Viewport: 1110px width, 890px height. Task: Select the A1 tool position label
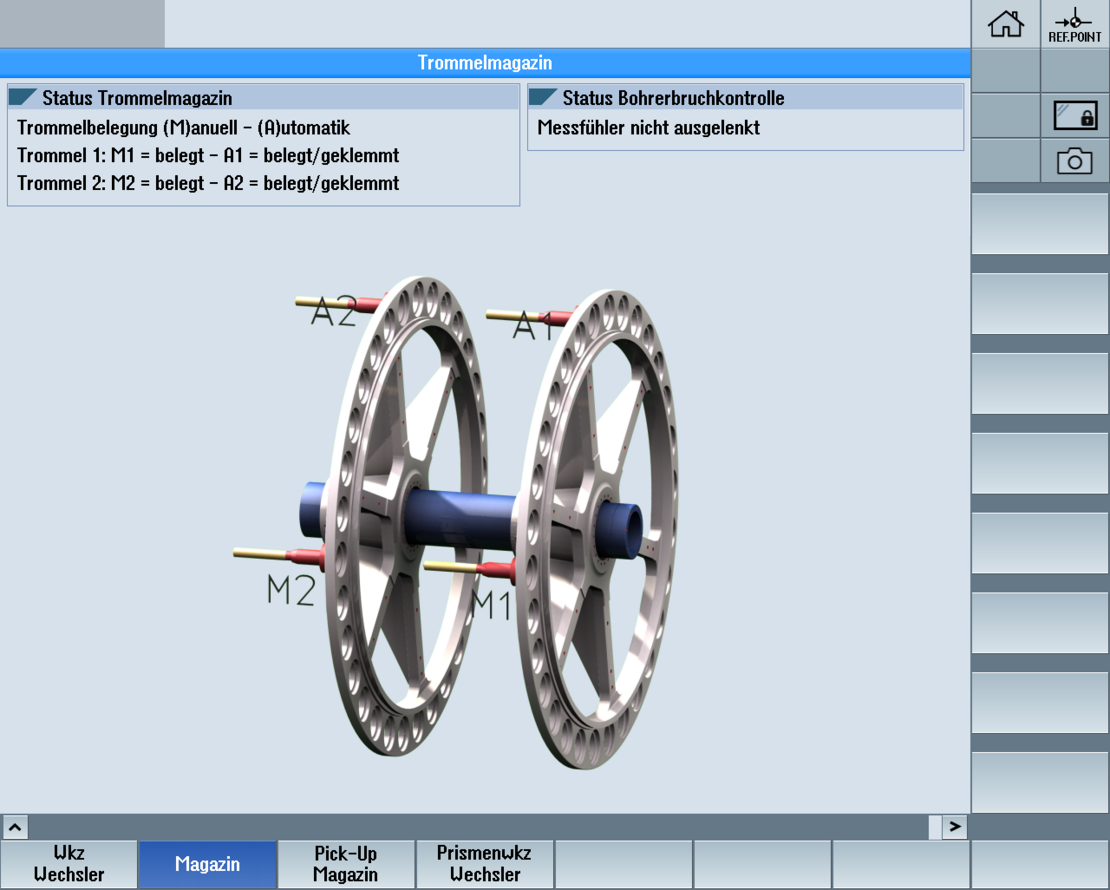coord(532,325)
